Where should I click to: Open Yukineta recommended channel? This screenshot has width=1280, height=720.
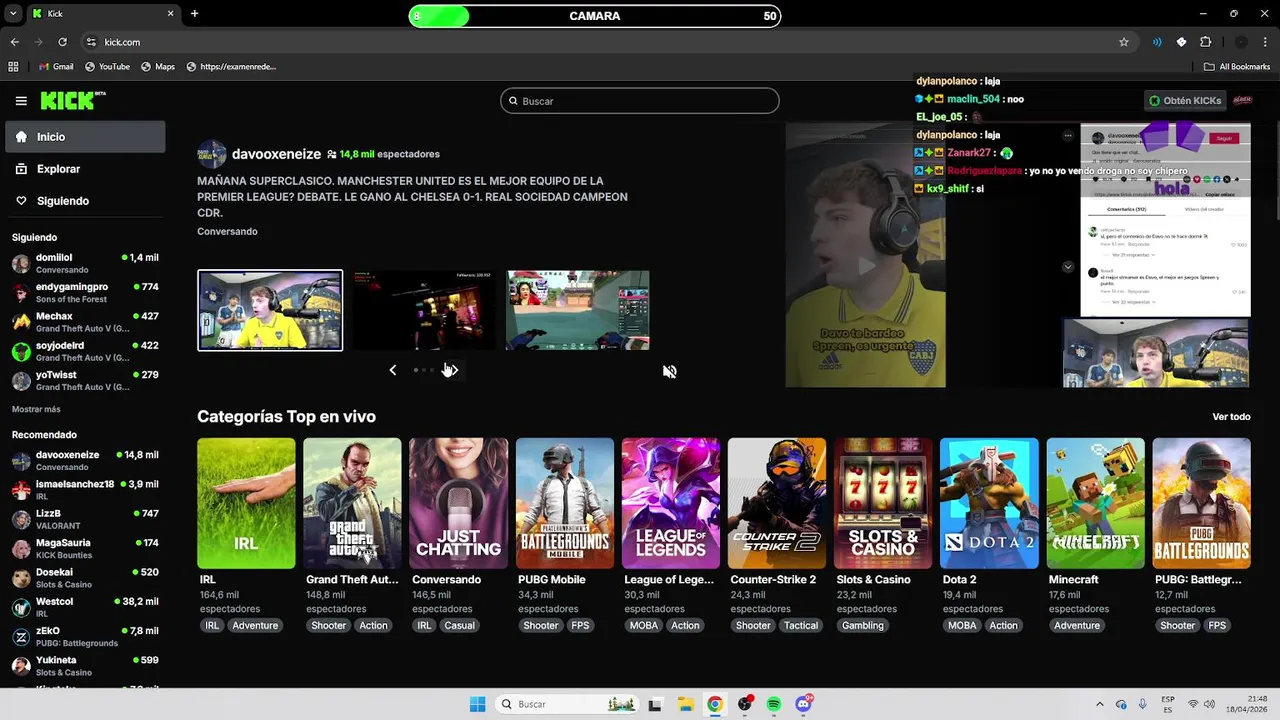point(85,666)
